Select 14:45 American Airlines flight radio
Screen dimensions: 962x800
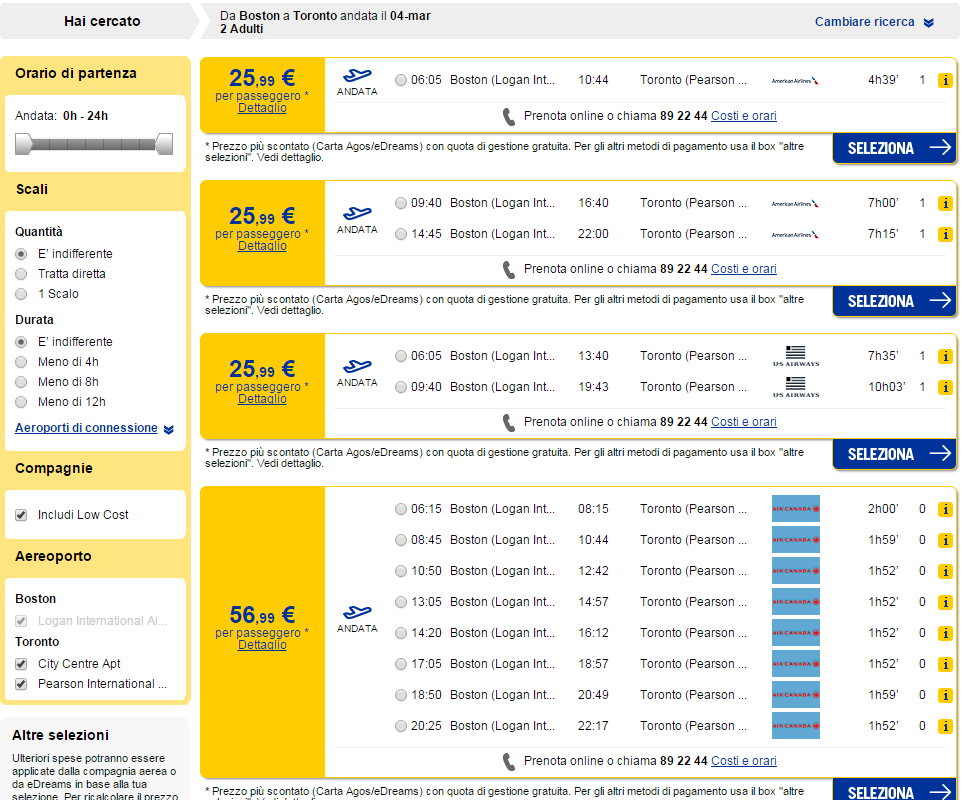tap(401, 234)
